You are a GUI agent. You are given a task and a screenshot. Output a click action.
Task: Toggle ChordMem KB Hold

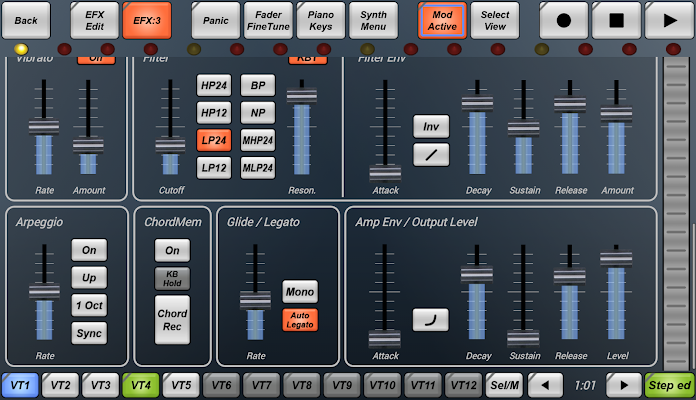(x=172, y=278)
